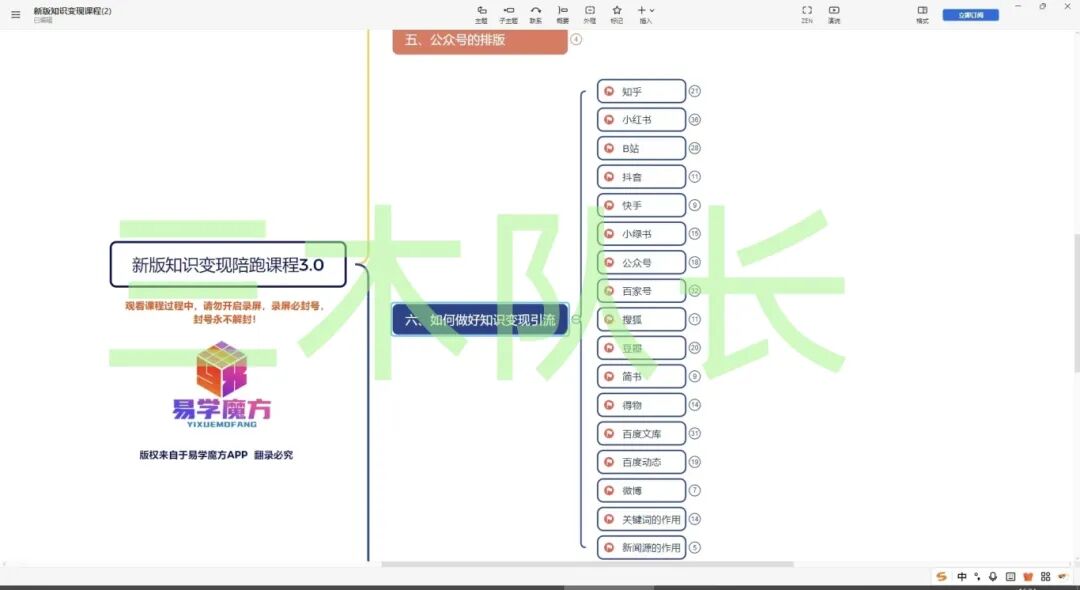Click the 概要 (Summary) toolbar icon
The image size is (1080, 590).
[x=562, y=13]
